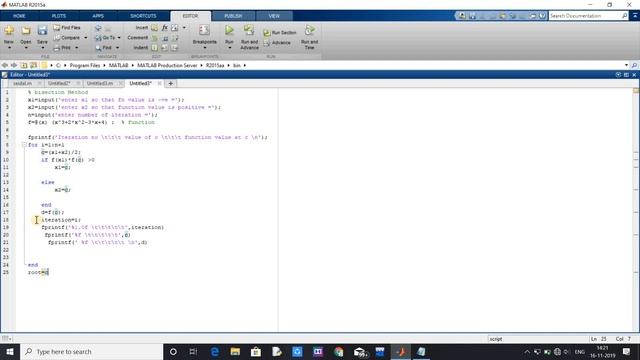
Task: Click the back arrow in address bar
Action: [5, 65]
